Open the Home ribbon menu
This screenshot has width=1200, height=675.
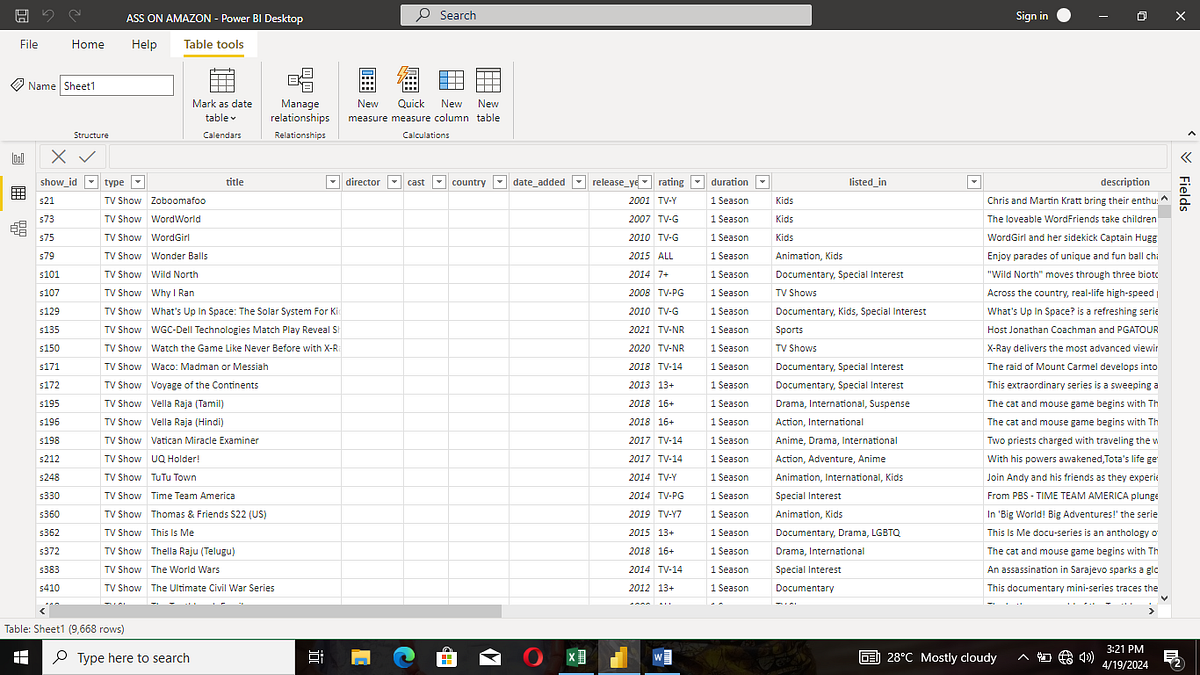click(x=87, y=44)
